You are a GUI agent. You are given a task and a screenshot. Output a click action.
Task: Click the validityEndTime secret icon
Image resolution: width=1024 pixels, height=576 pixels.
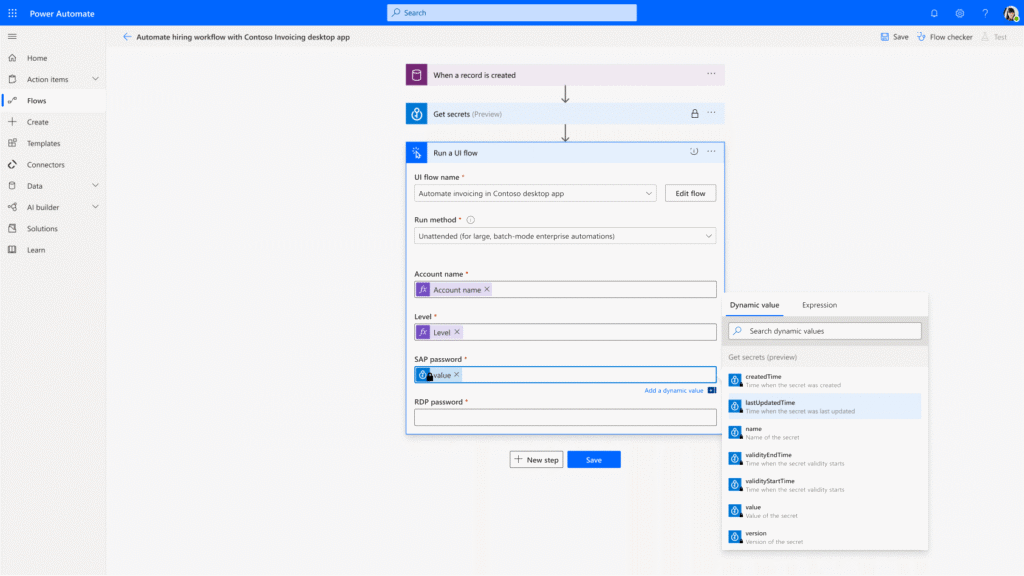pos(735,458)
